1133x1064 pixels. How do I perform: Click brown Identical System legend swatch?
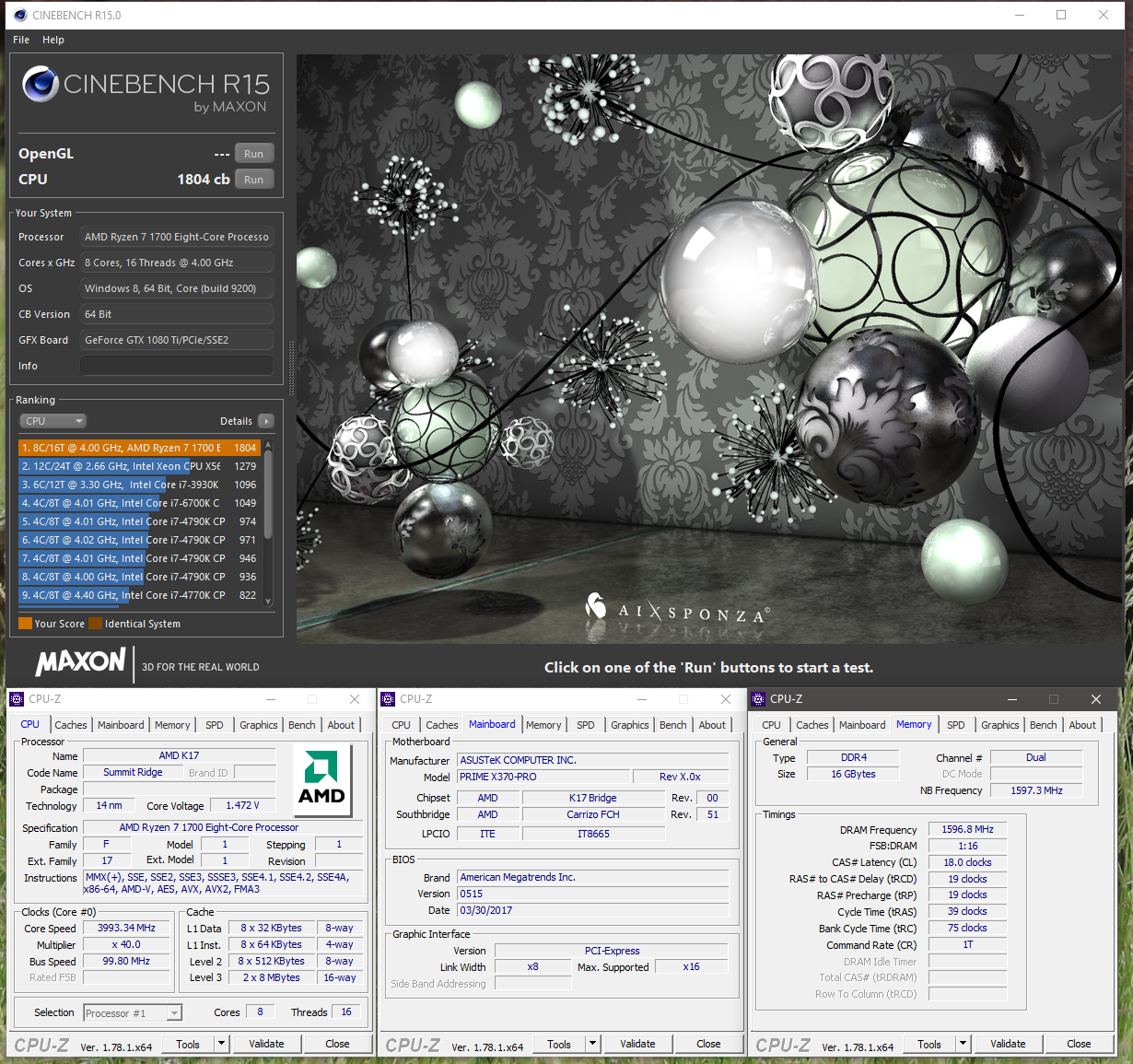(x=95, y=624)
